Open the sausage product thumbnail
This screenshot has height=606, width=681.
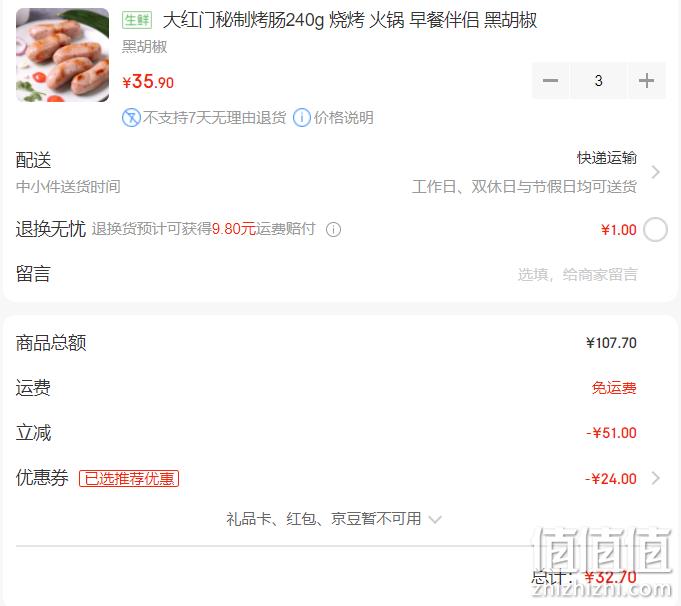pos(63,55)
